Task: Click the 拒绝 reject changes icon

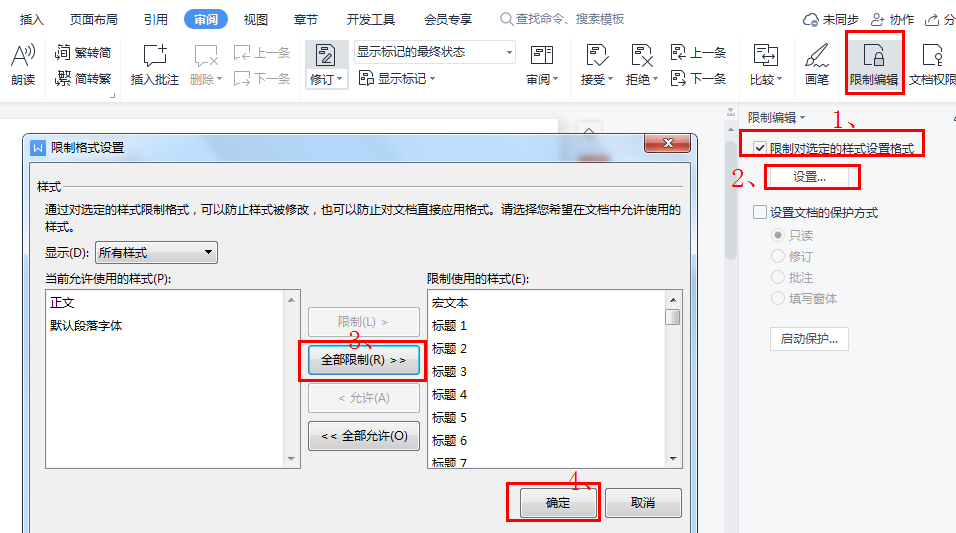Action: [641, 56]
